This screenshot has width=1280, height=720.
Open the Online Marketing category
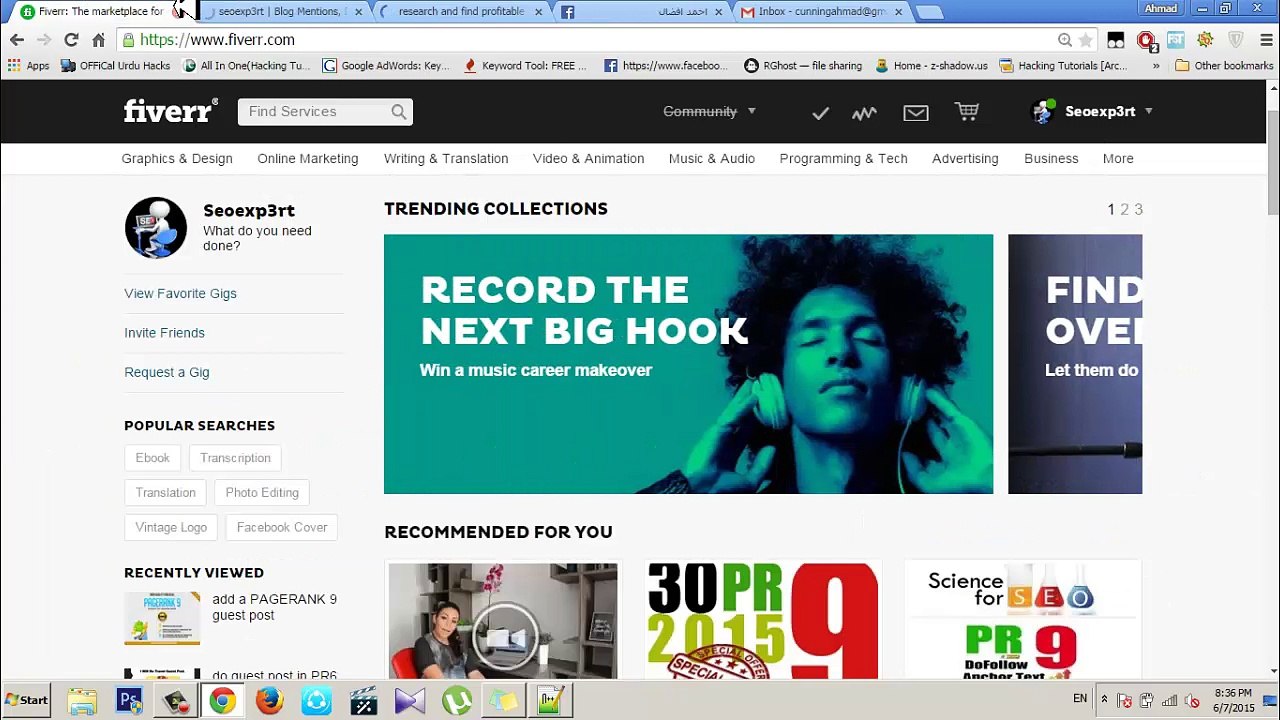pyautogui.click(x=307, y=158)
